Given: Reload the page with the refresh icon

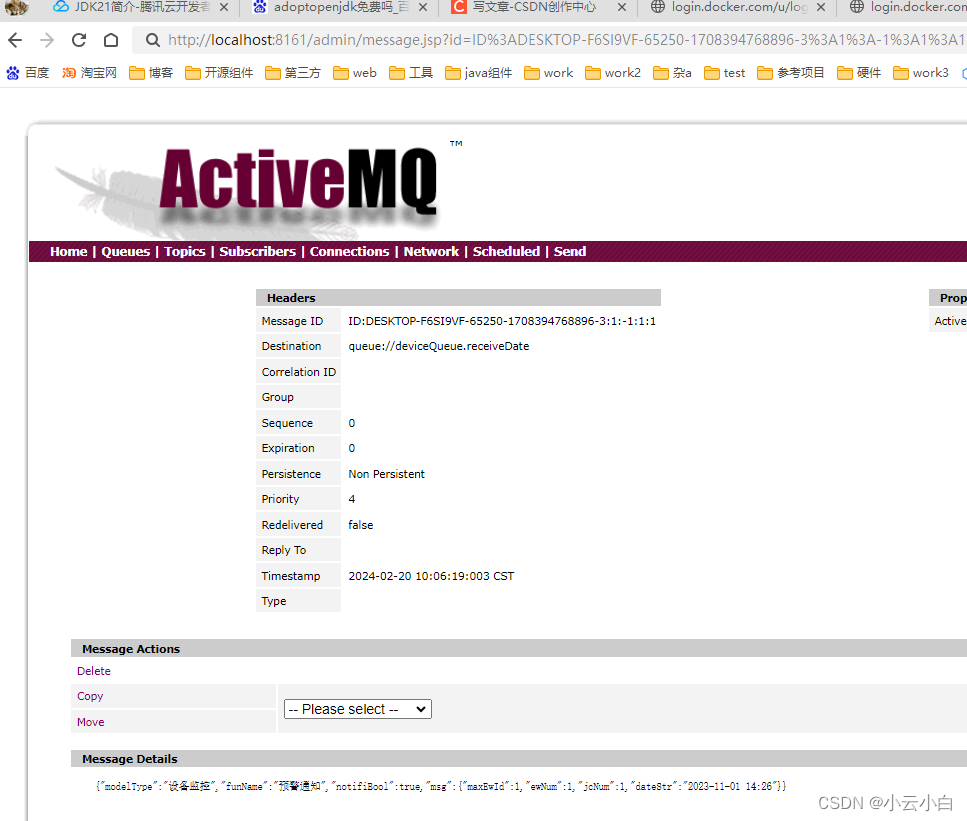Looking at the screenshot, I should point(79,40).
